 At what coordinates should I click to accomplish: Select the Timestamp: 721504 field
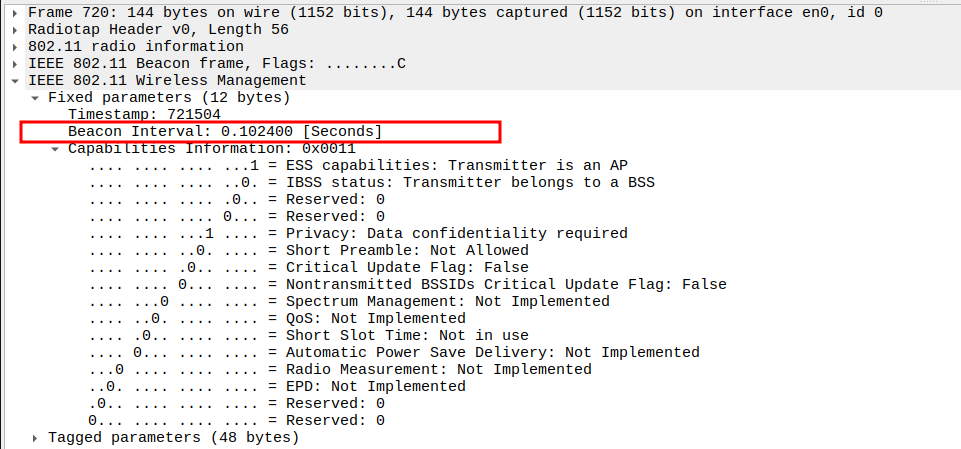coord(144,115)
